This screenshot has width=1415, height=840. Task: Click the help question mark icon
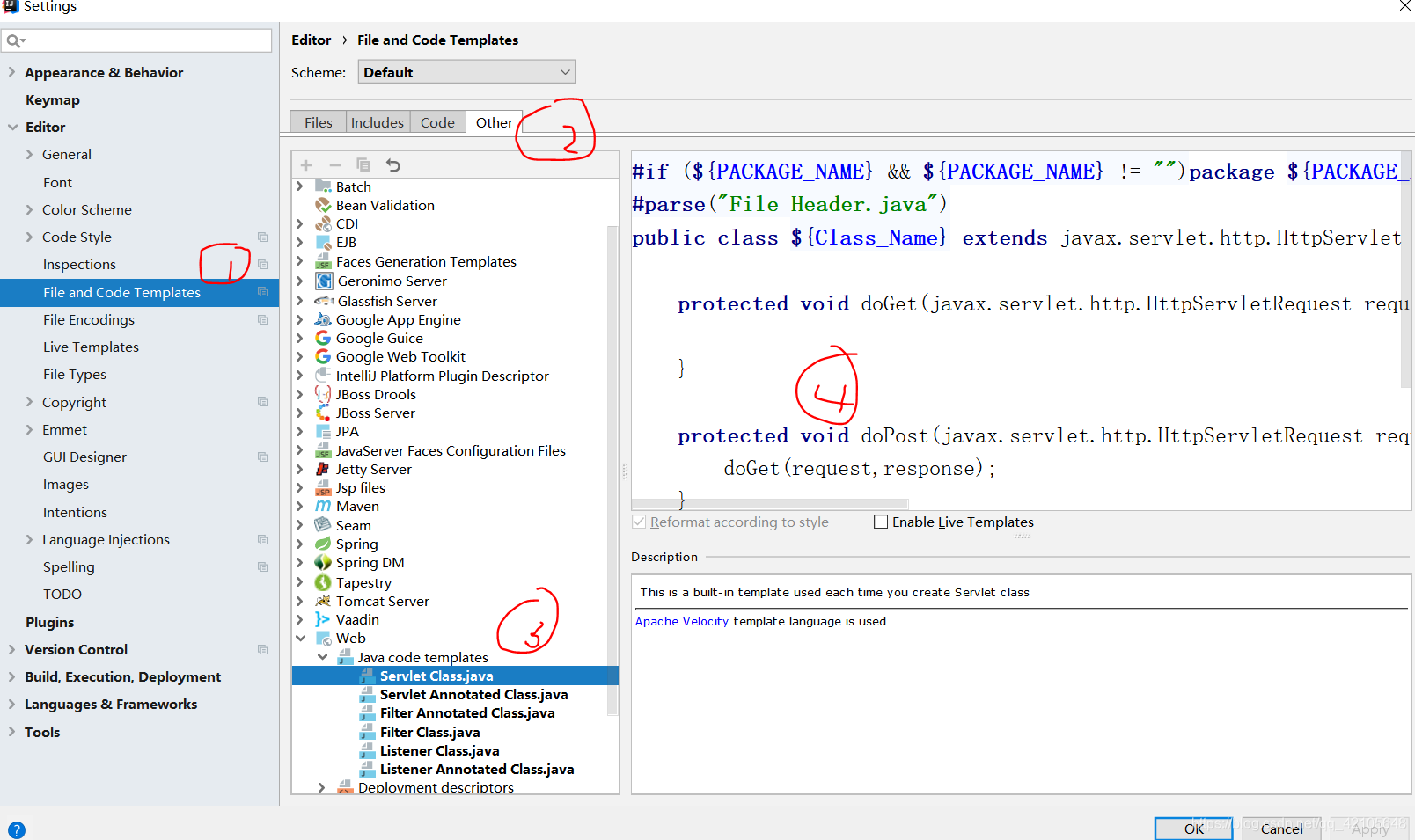(x=17, y=829)
